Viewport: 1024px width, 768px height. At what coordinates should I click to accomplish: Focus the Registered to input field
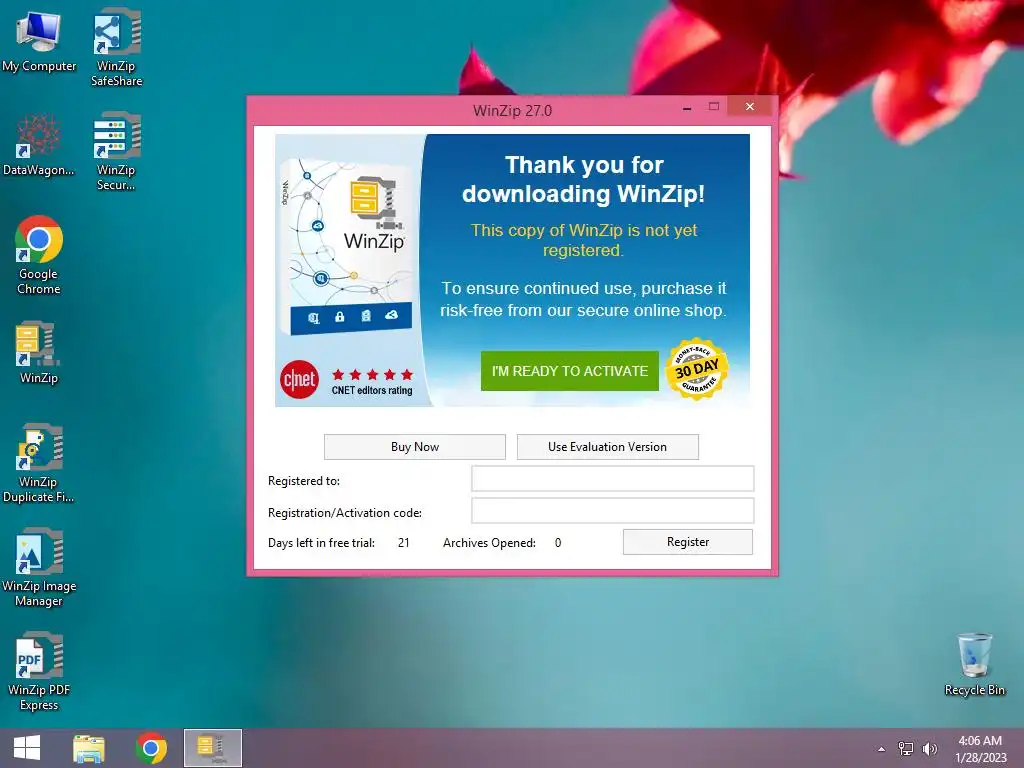[613, 479]
